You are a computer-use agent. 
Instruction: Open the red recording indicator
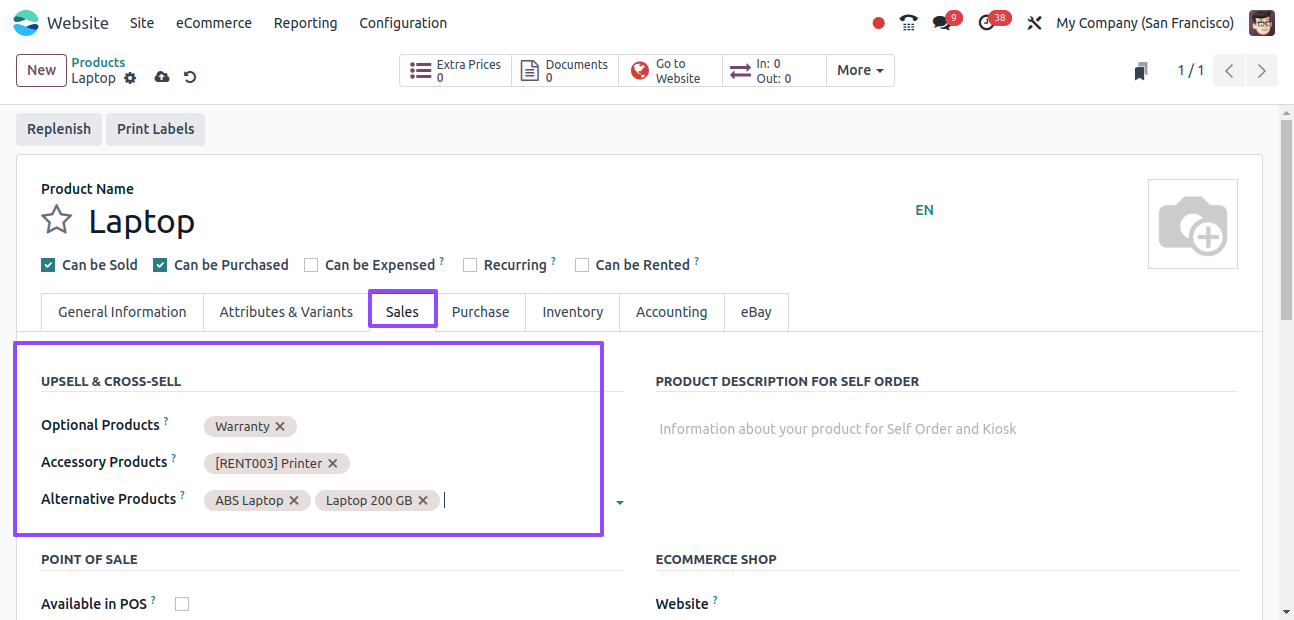879,23
